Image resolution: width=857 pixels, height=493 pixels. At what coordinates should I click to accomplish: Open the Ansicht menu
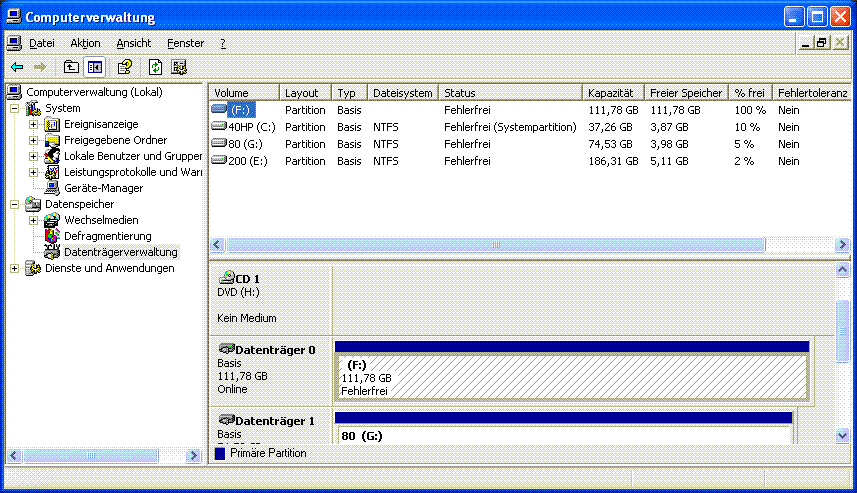pos(133,43)
